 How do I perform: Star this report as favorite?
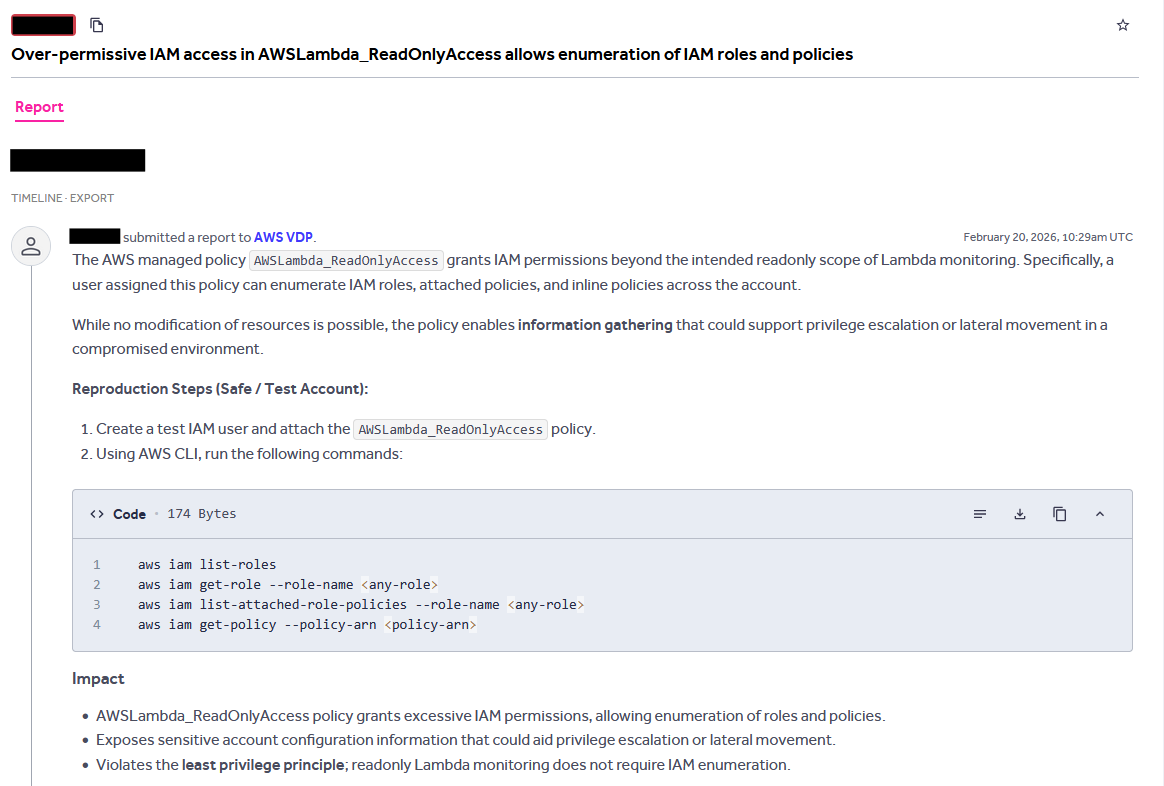[x=1122, y=25]
